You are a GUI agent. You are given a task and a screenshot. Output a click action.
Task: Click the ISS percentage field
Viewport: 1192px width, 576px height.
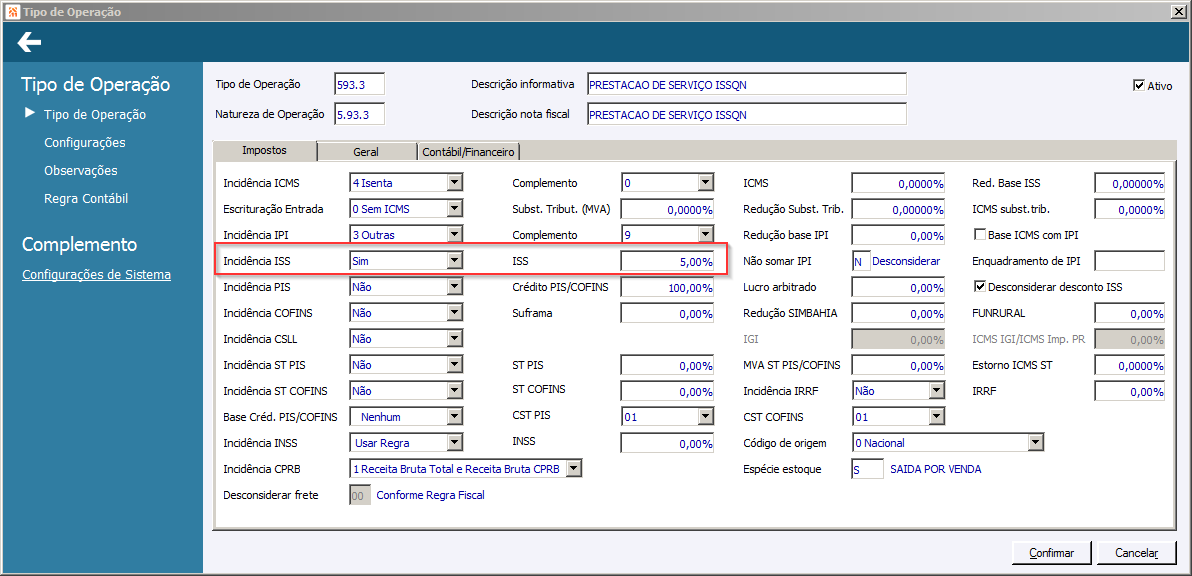[x=667, y=261]
